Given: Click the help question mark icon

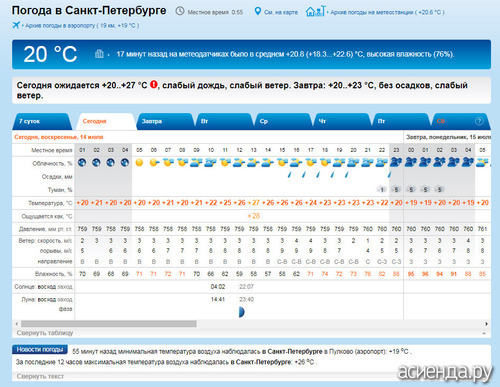Looking at the screenshot, I should coord(479,121).
